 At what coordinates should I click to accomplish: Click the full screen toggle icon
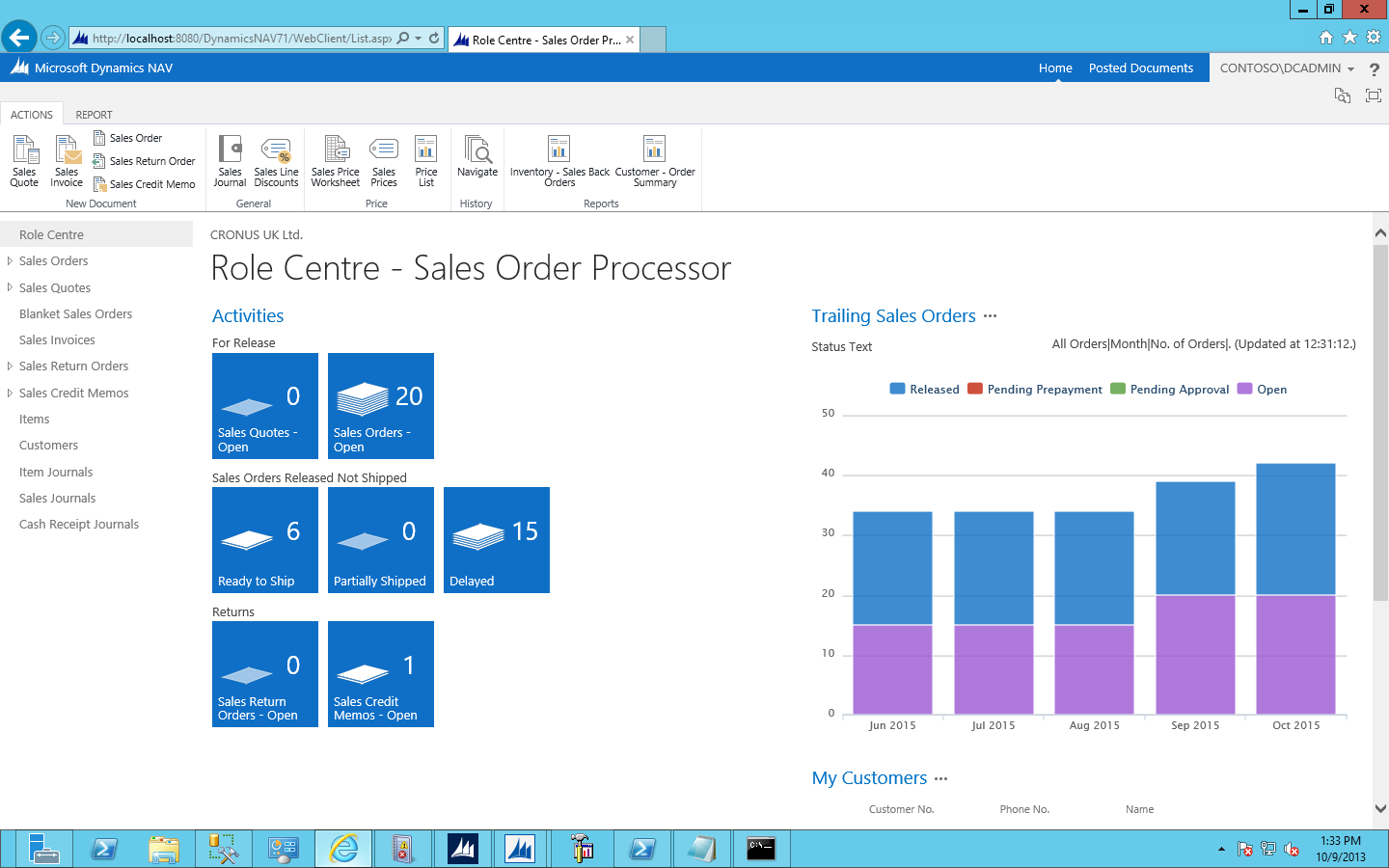click(x=1374, y=95)
